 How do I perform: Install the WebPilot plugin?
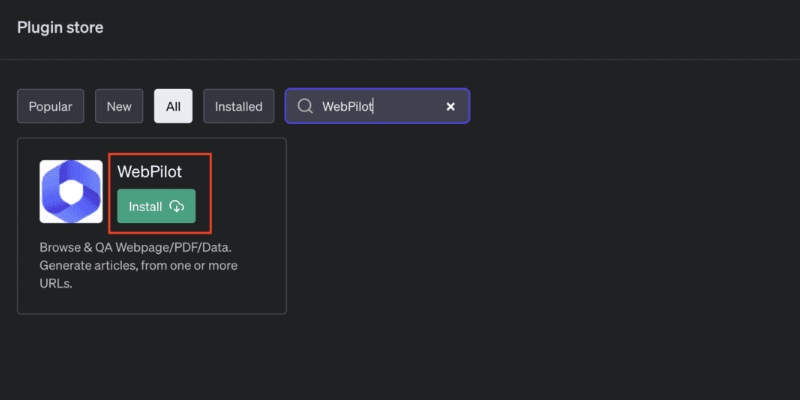click(156, 206)
